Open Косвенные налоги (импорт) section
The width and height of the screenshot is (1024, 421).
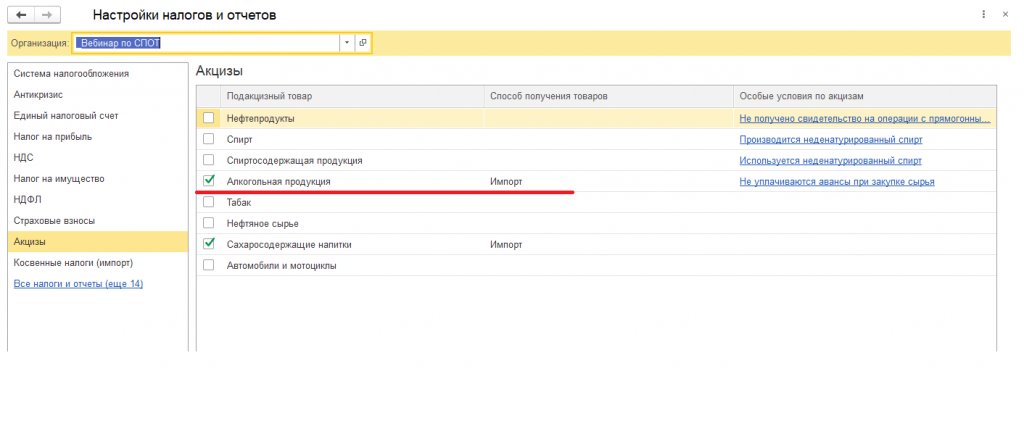(98, 262)
